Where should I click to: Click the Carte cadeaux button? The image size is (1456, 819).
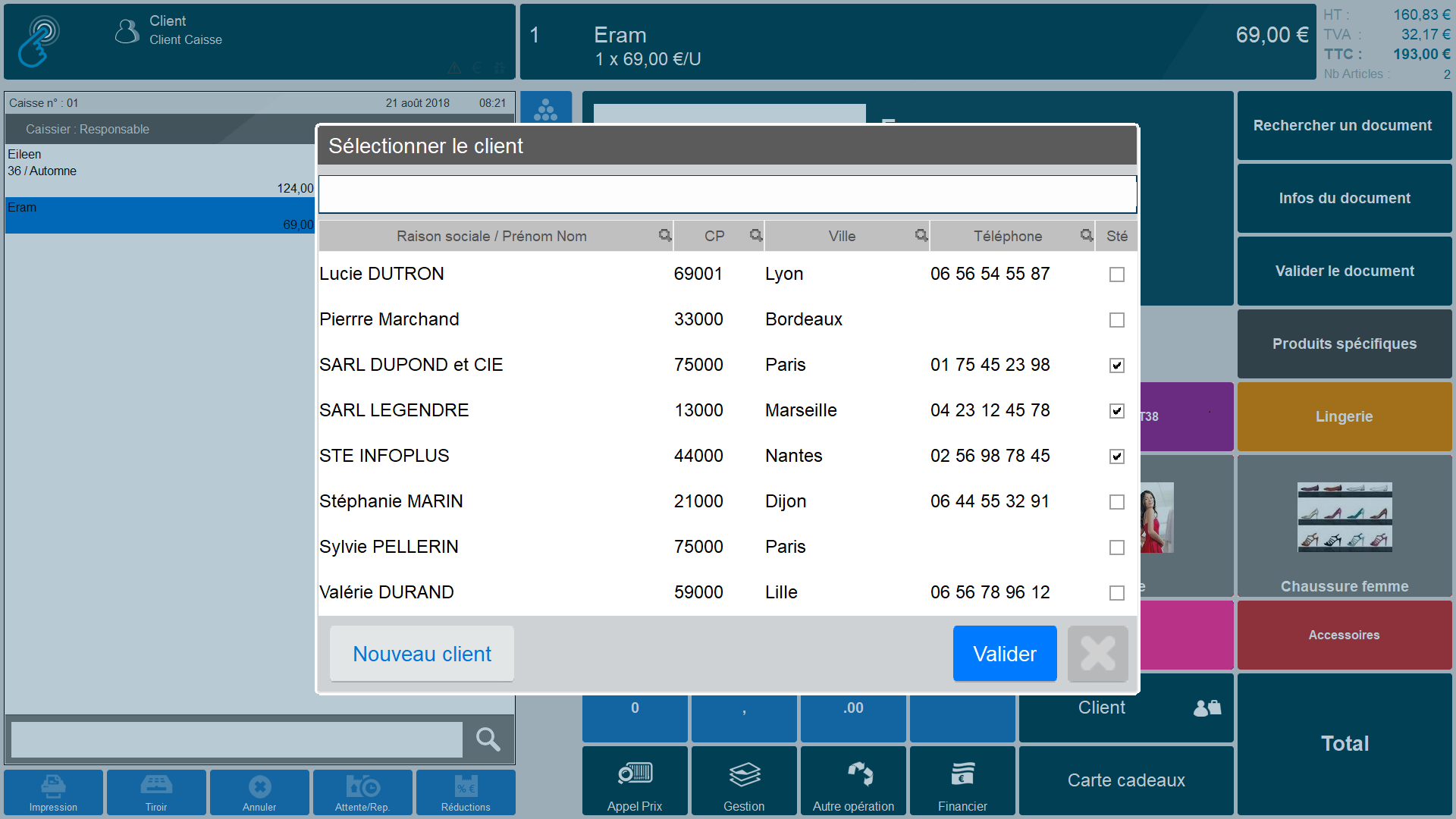pos(1126,781)
